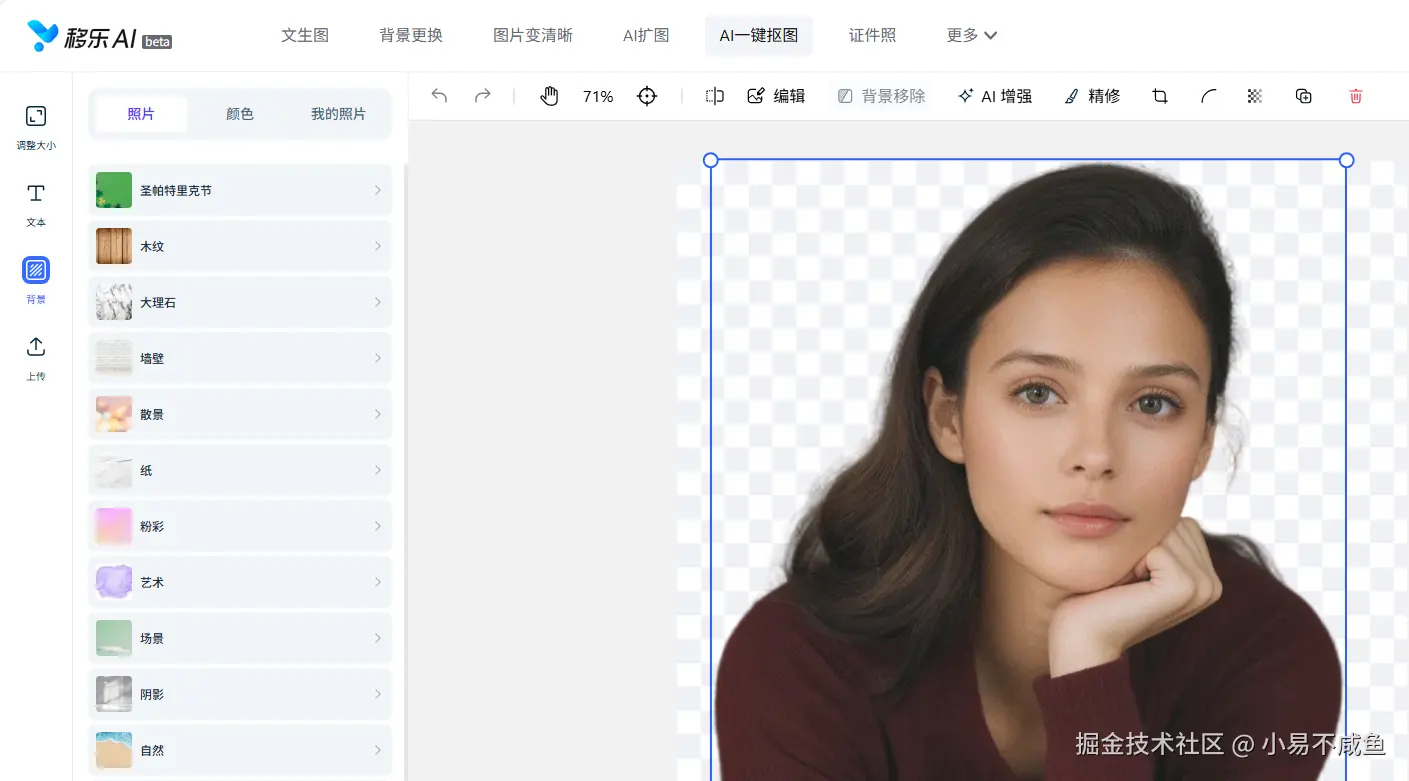Select the crop tool icon
The width and height of the screenshot is (1409, 781).
coord(1160,96)
